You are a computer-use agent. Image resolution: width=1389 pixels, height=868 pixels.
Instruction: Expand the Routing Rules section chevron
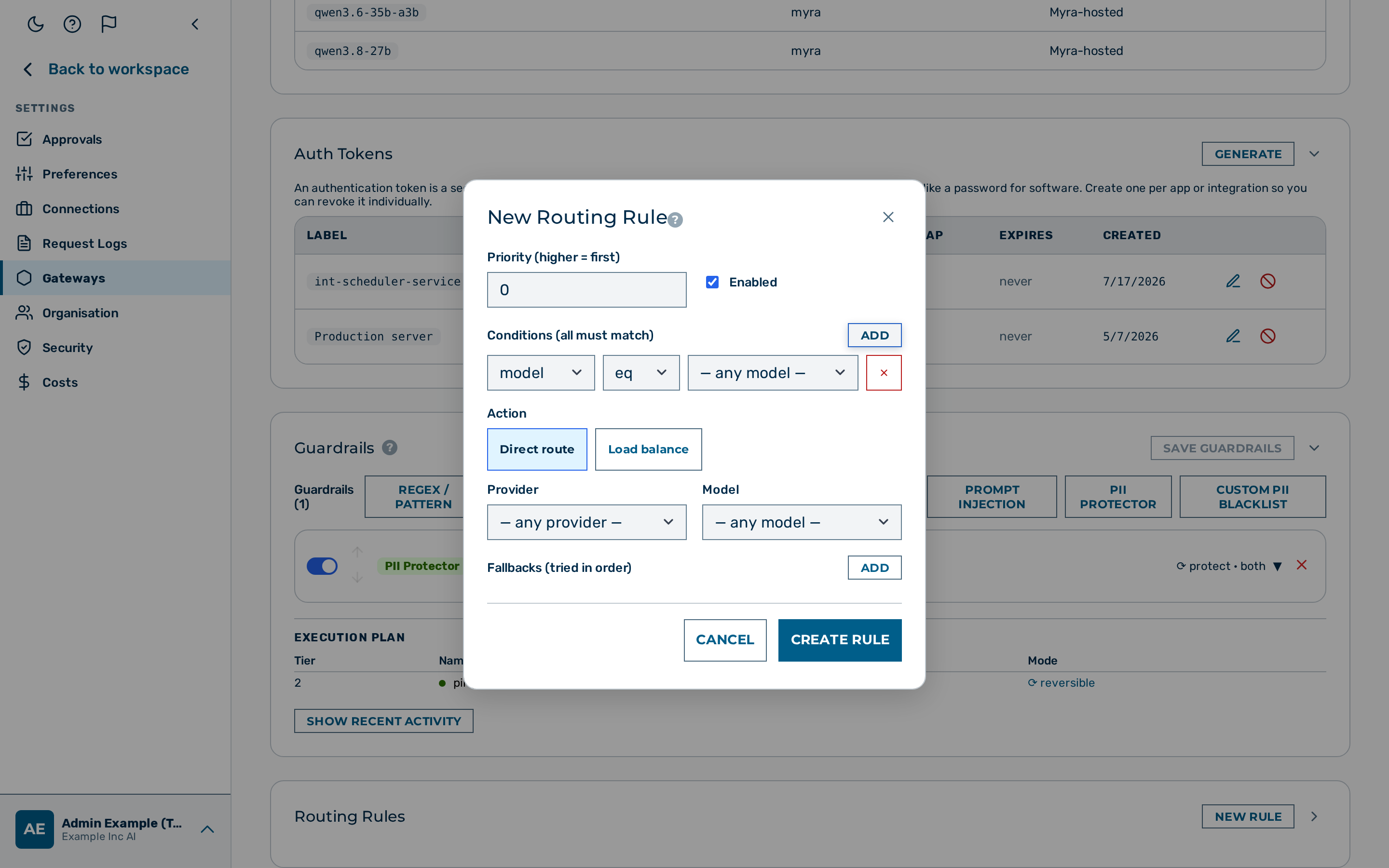pyautogui.click(x=1314, y=816)
